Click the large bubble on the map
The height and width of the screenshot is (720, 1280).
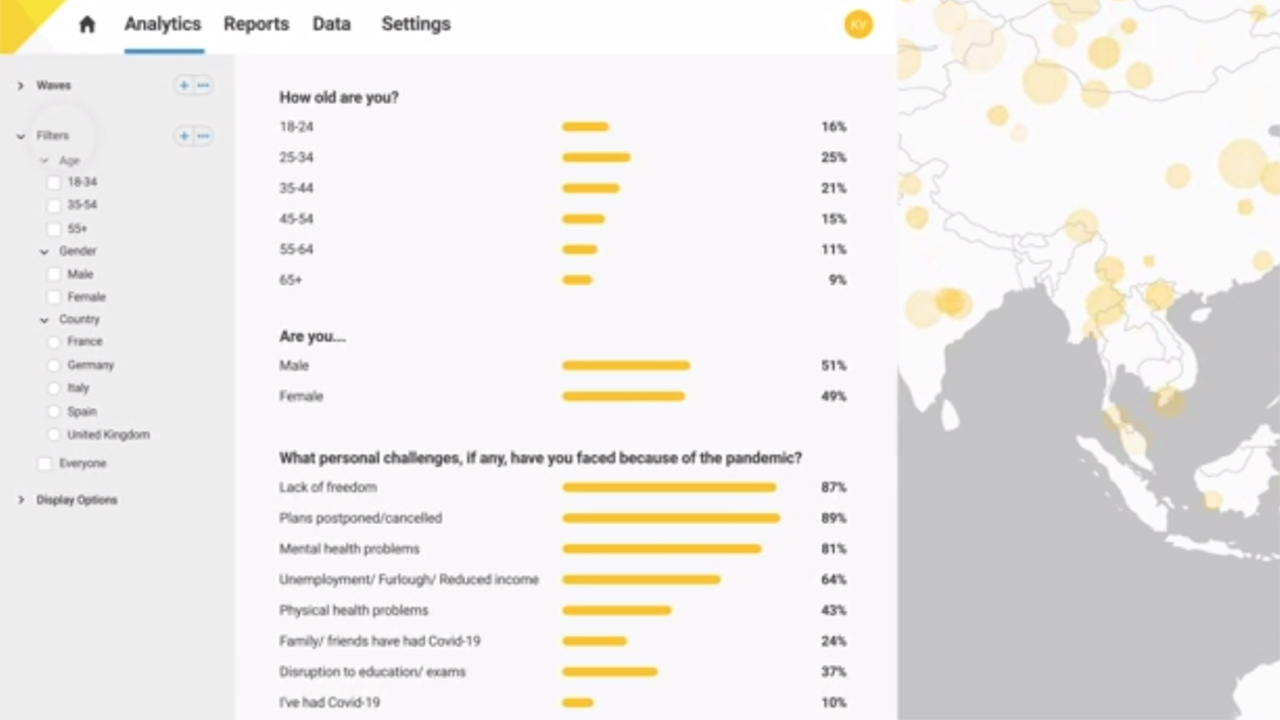point(1243,163)
